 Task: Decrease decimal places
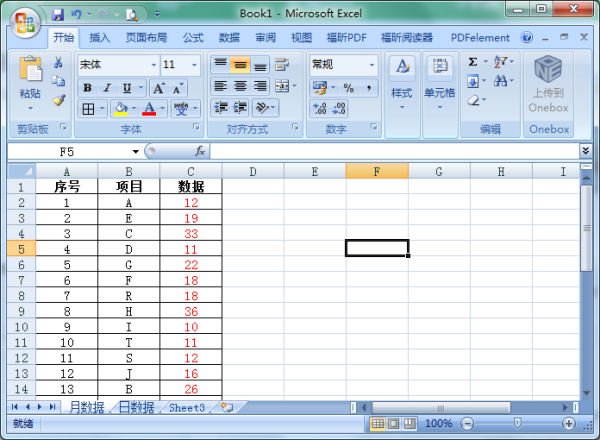[339, 109]
